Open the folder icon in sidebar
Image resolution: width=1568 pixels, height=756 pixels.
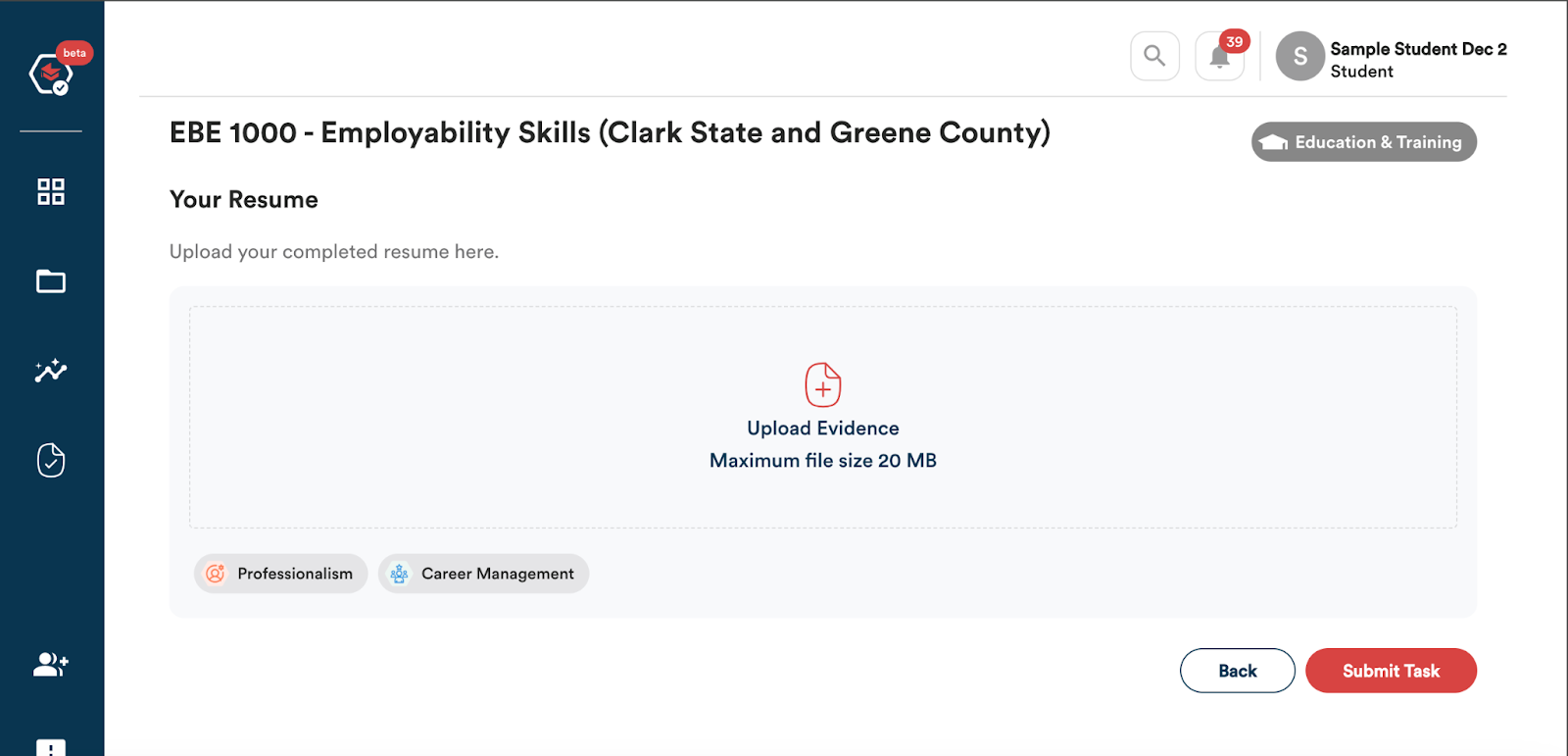(51, 281)
